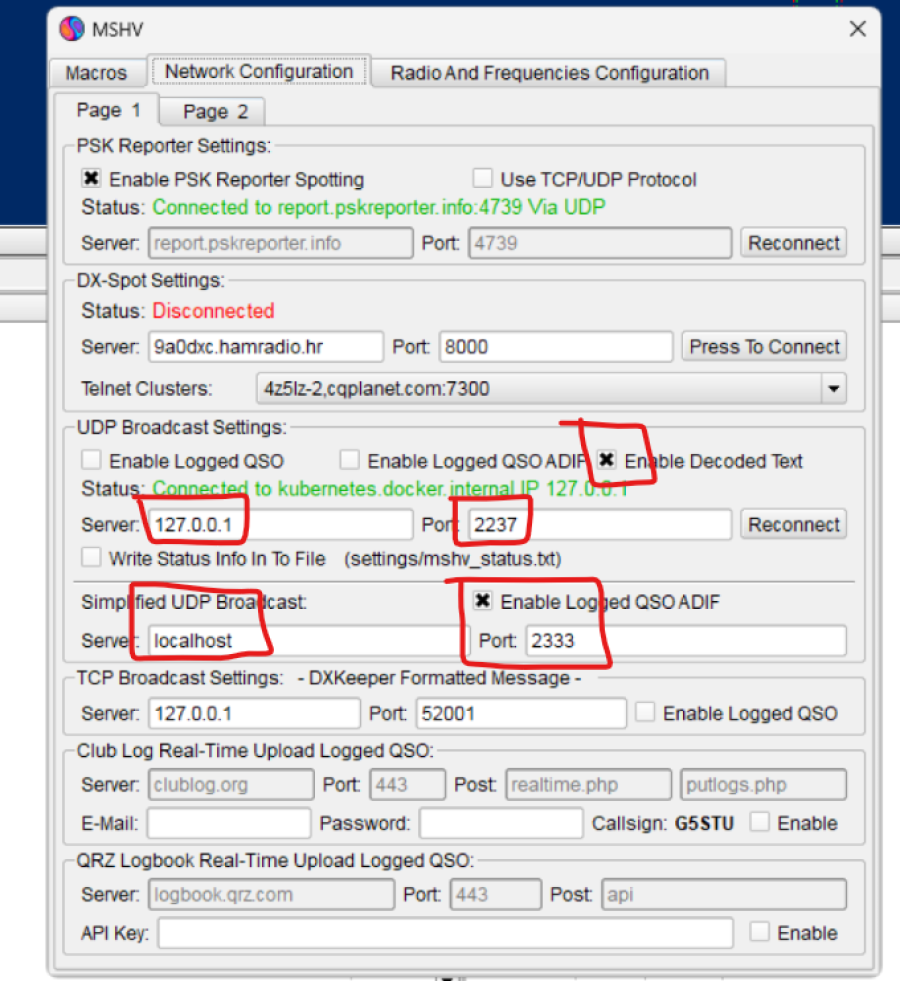Viewport: 900px width, 981px height.
Task: Click the green PSK Reporter connected status text
Action: [x=379, y=207]
